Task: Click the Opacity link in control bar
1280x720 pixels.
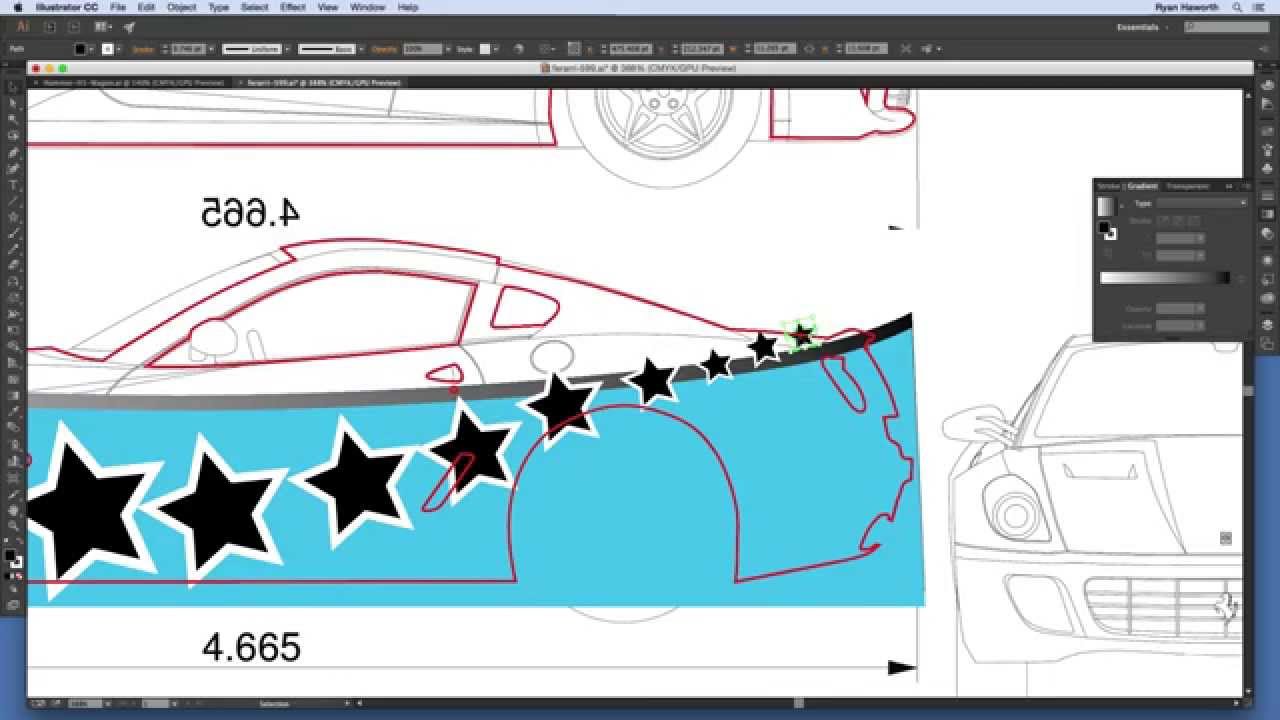Action: [x=385, y=48]
